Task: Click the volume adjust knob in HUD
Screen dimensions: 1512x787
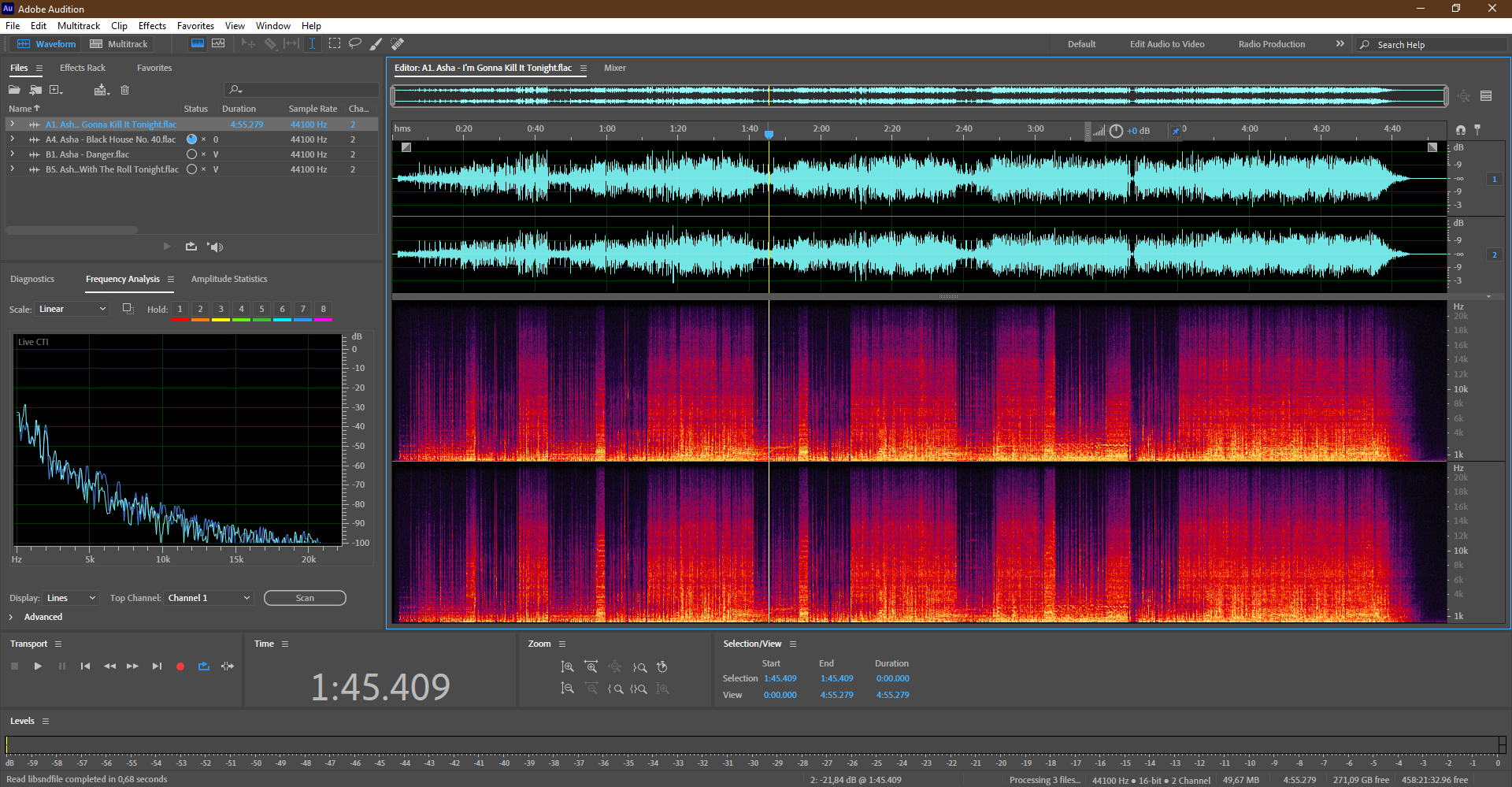Action: click(x=1116, y=131)
